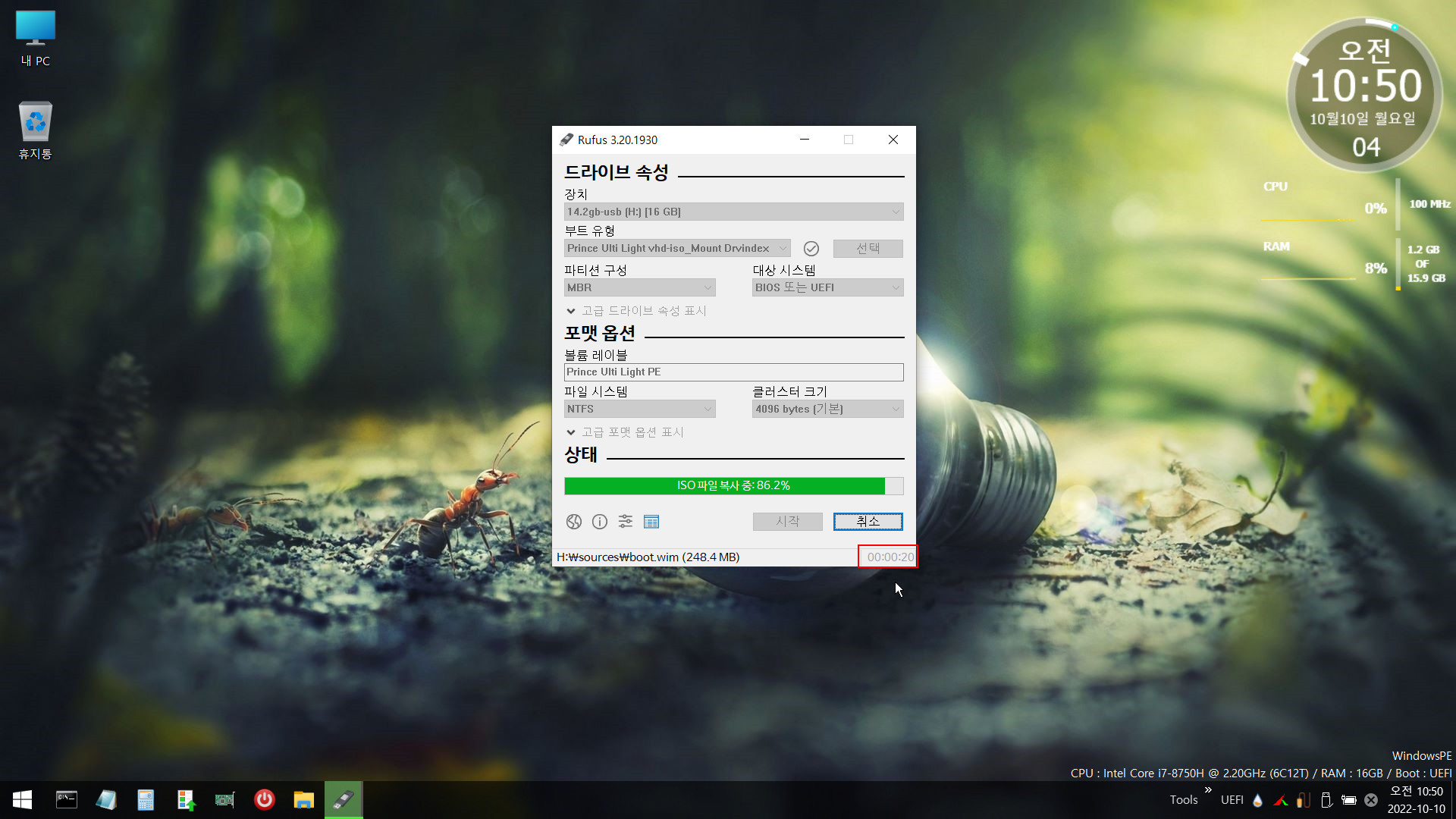
Task: Click the desktop clock widget
Action: [1365, 95]
